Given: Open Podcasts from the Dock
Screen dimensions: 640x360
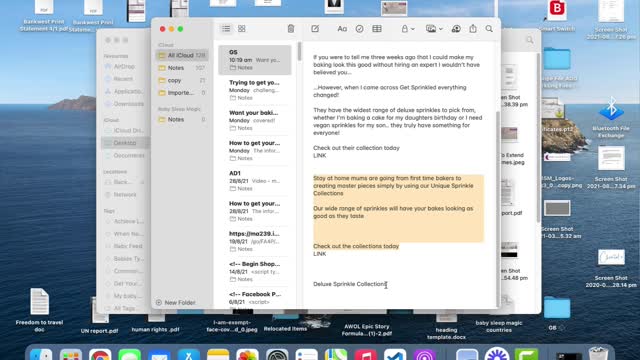Looking at the screenshot, I should coord(424,355).
